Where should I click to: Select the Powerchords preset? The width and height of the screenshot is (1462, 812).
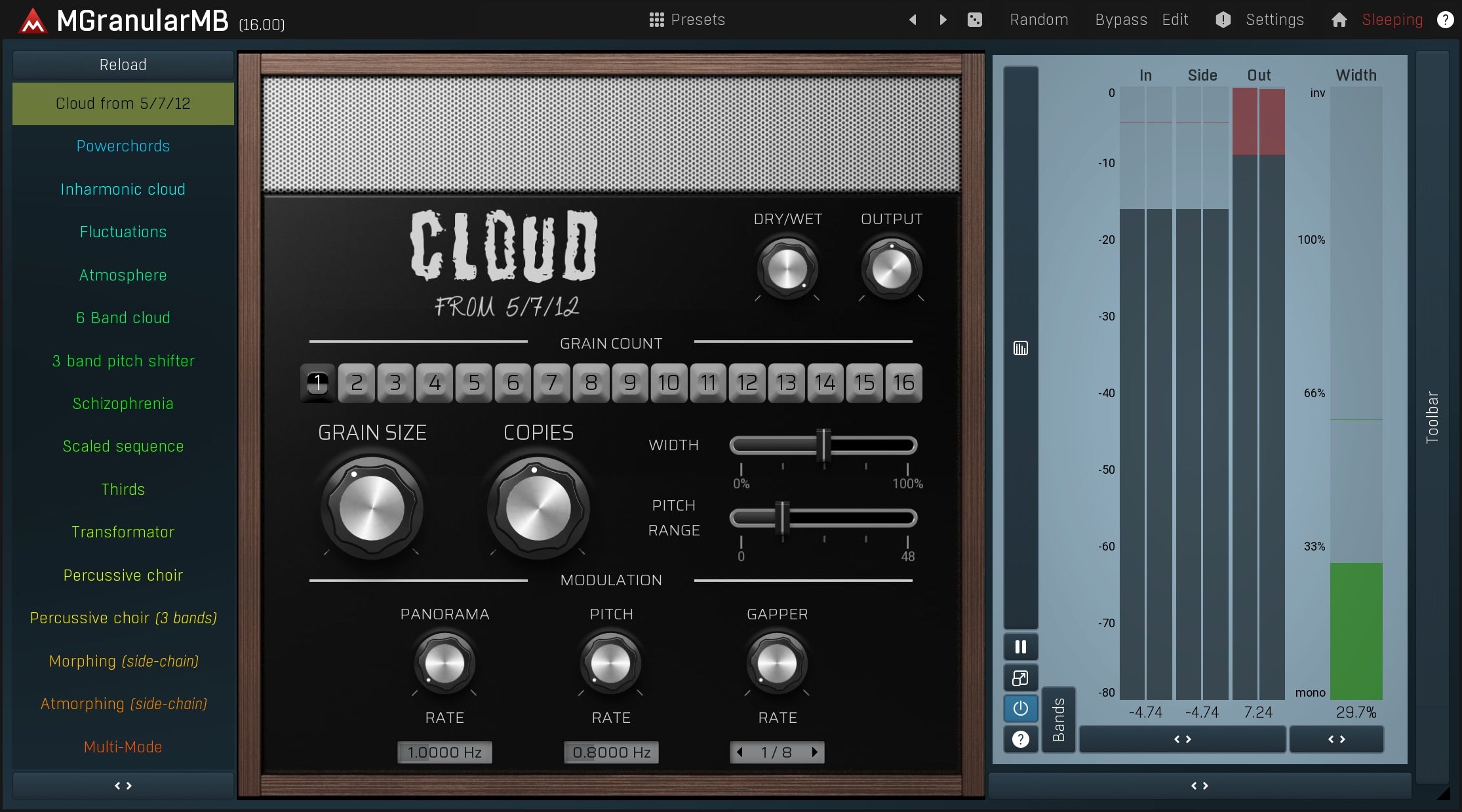(123, 145)
